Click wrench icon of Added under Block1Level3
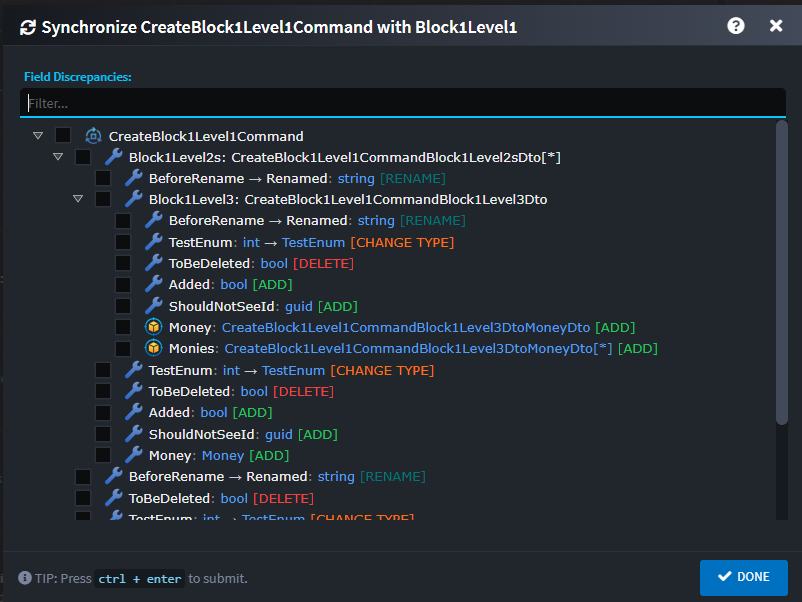The image size is (802, 602). click(153, 284)
